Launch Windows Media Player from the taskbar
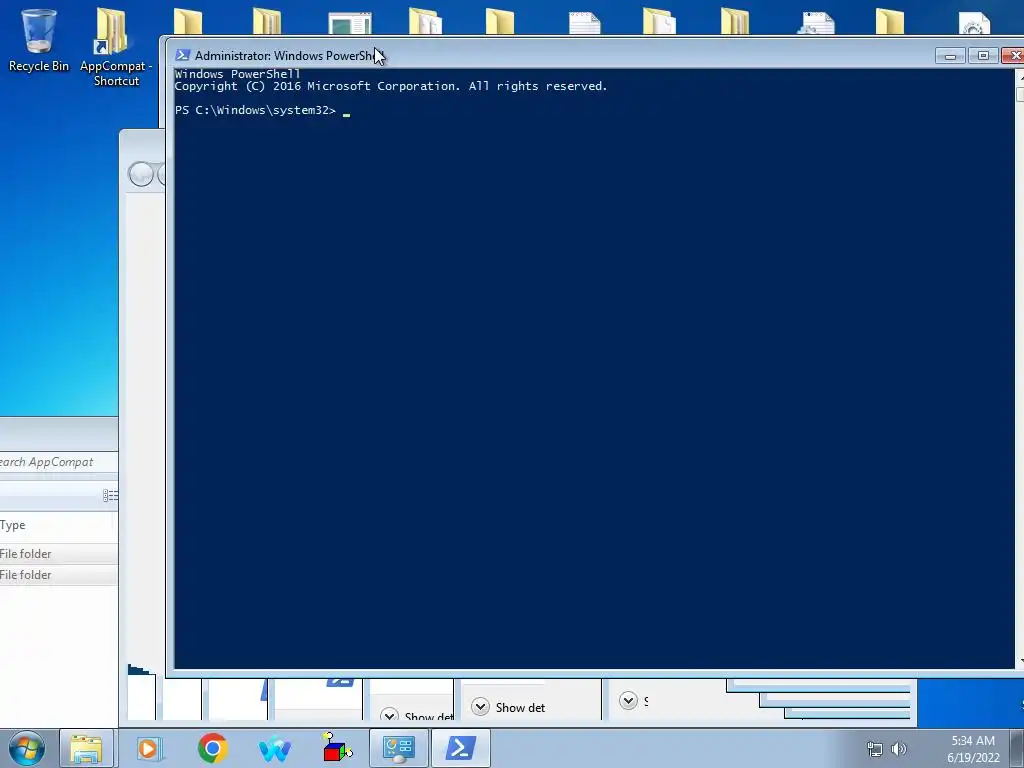1024x768 pixels. [149, 748]
